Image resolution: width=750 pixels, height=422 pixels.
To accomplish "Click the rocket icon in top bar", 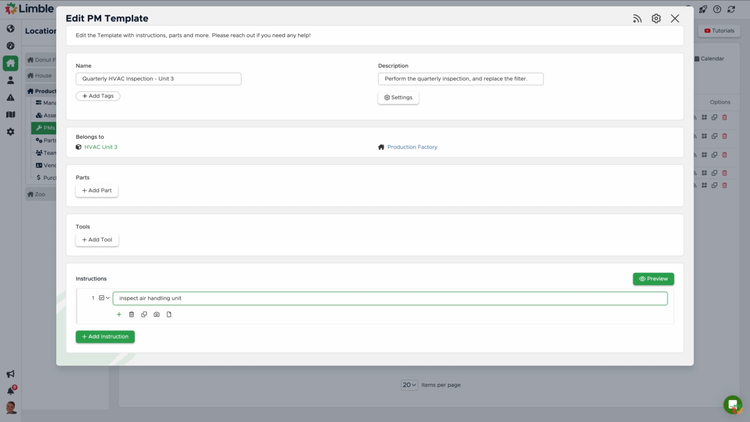I will point(703,9).
